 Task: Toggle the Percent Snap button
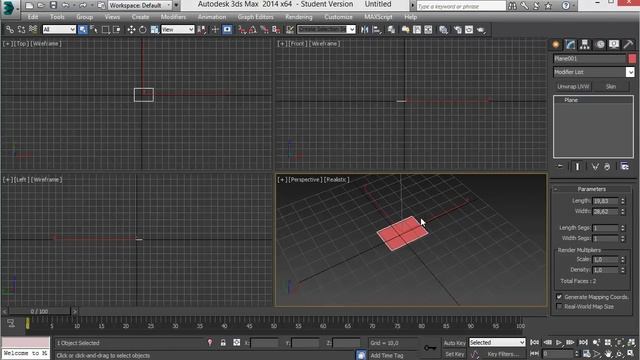click(x=264, y=29)
